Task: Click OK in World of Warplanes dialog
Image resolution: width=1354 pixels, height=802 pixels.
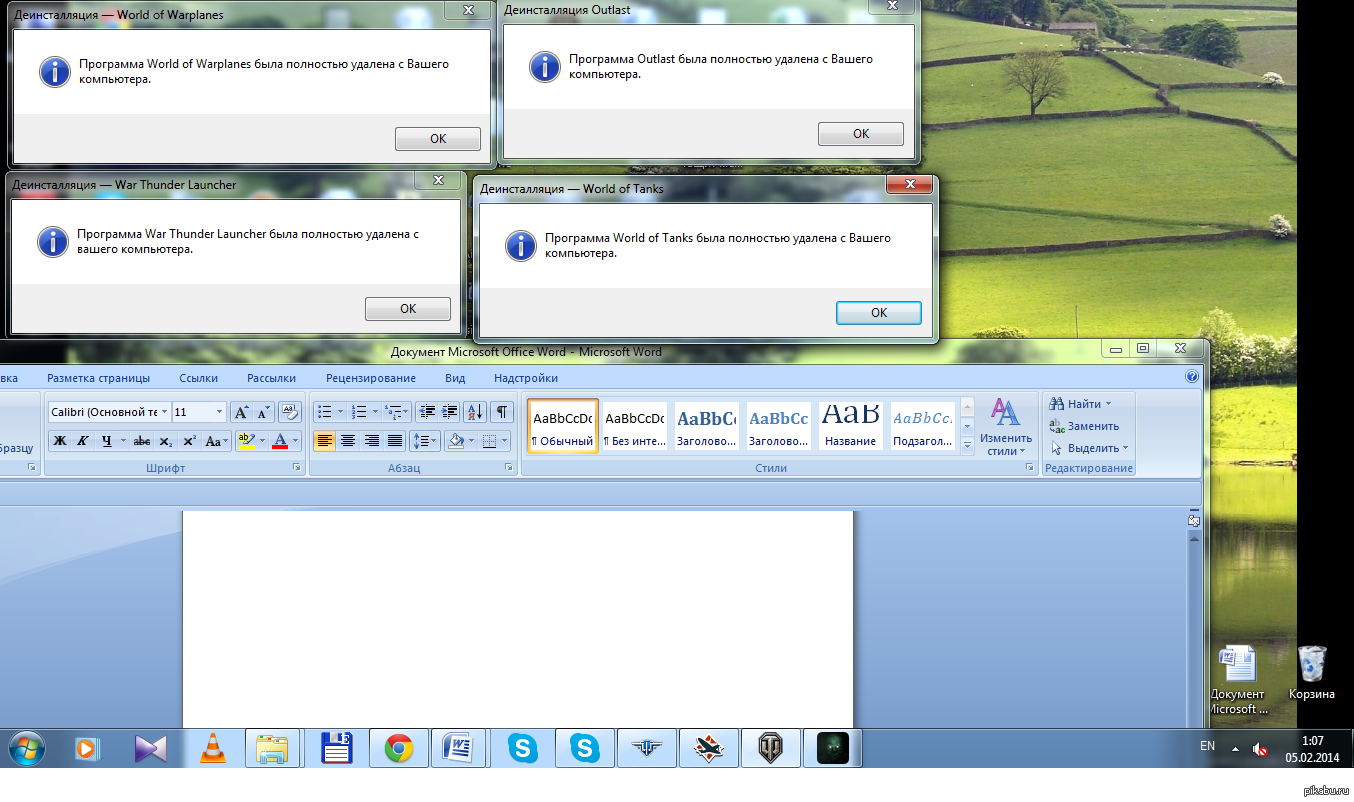Action: [438, 139]
